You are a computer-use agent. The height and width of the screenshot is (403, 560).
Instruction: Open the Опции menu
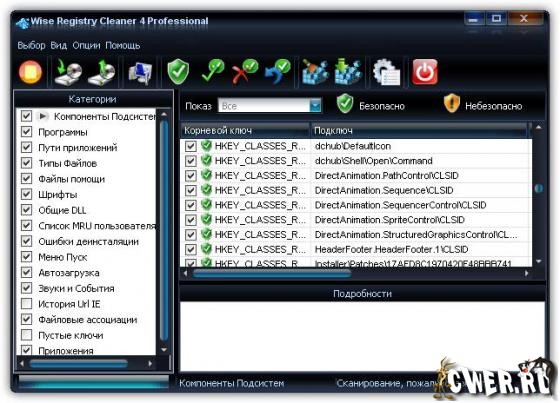(86, 45)
